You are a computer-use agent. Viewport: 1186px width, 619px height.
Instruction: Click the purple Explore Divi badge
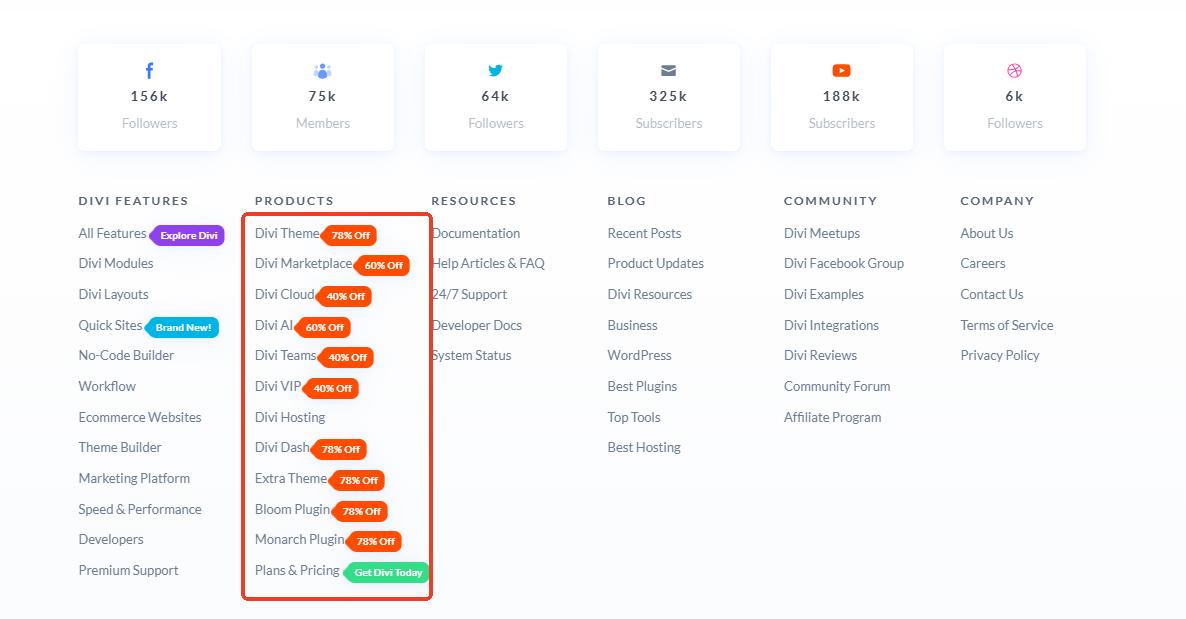coord(188,236)
